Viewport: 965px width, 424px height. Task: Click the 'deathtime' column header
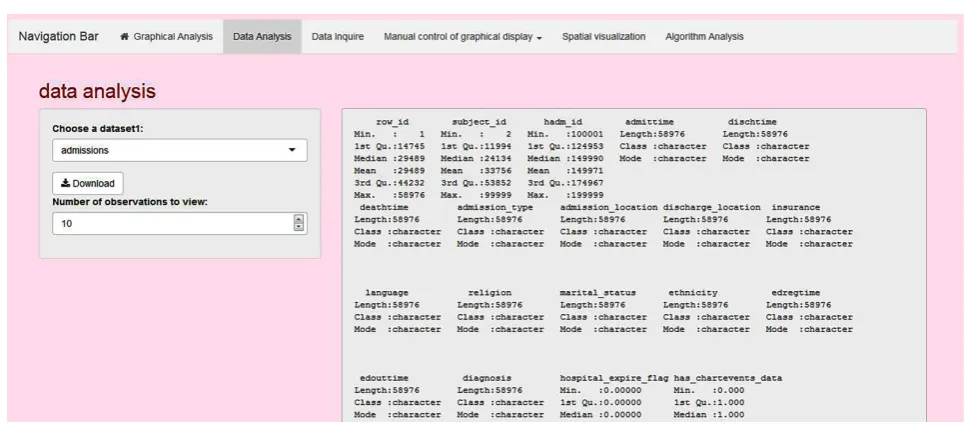(384, 207)
